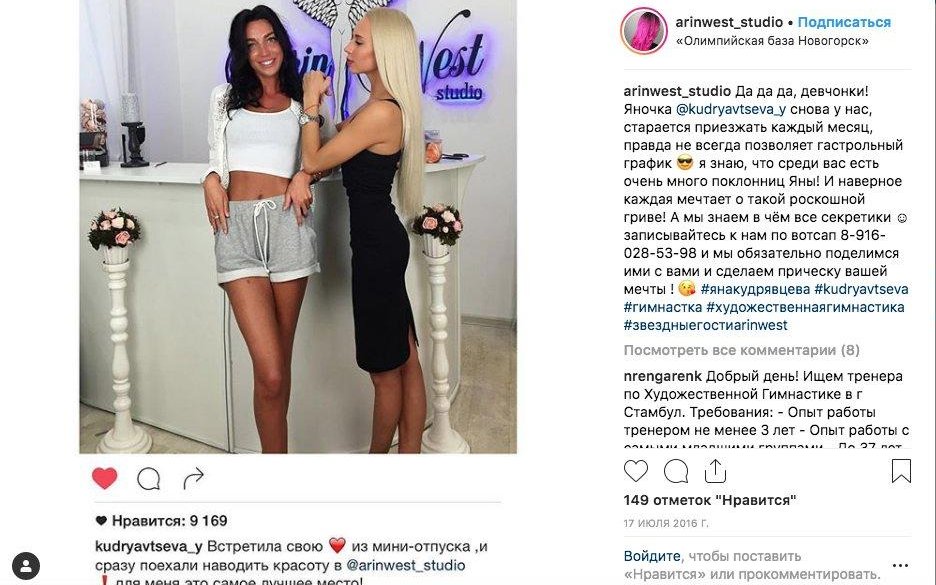
Task: Click the Подписаться follow button
Action: [x=844, y=22]
